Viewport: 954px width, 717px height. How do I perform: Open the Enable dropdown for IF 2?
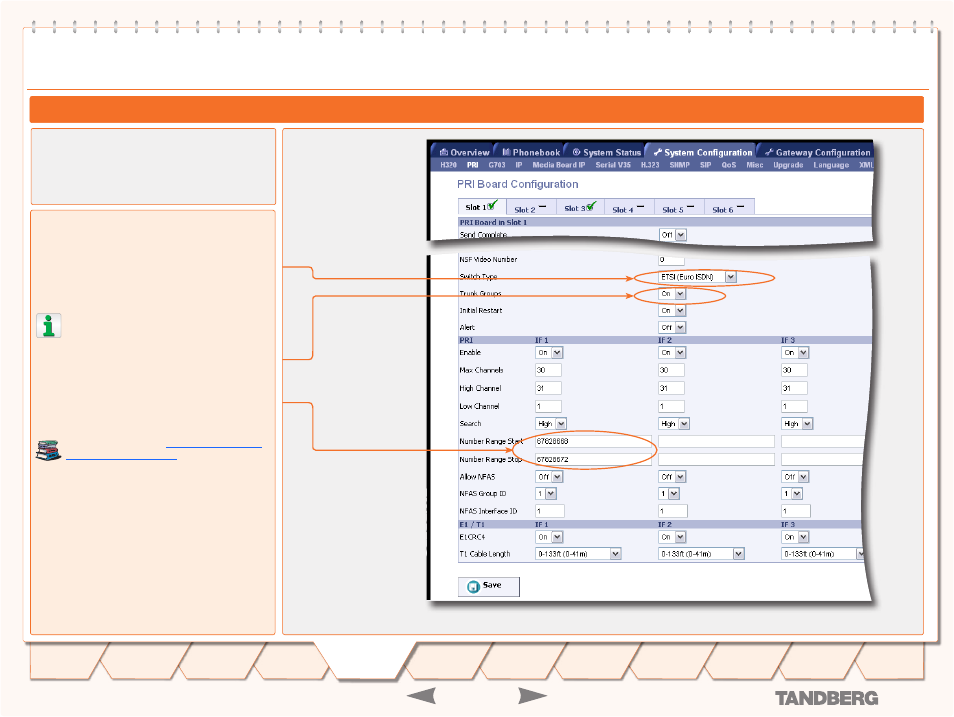[673, 353]
